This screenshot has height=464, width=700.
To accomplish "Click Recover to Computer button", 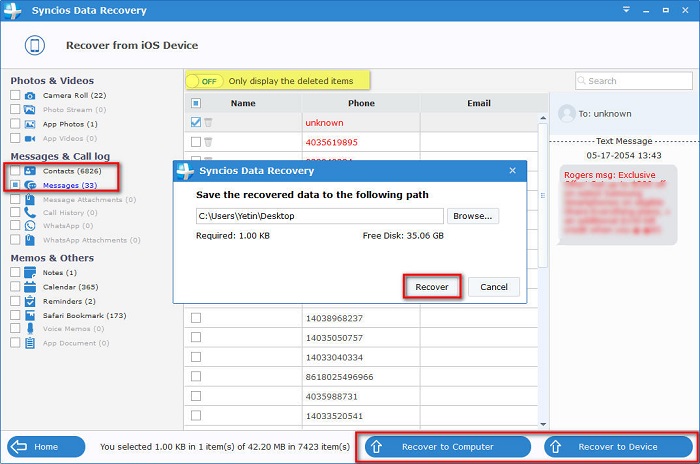I will [447, 447].
